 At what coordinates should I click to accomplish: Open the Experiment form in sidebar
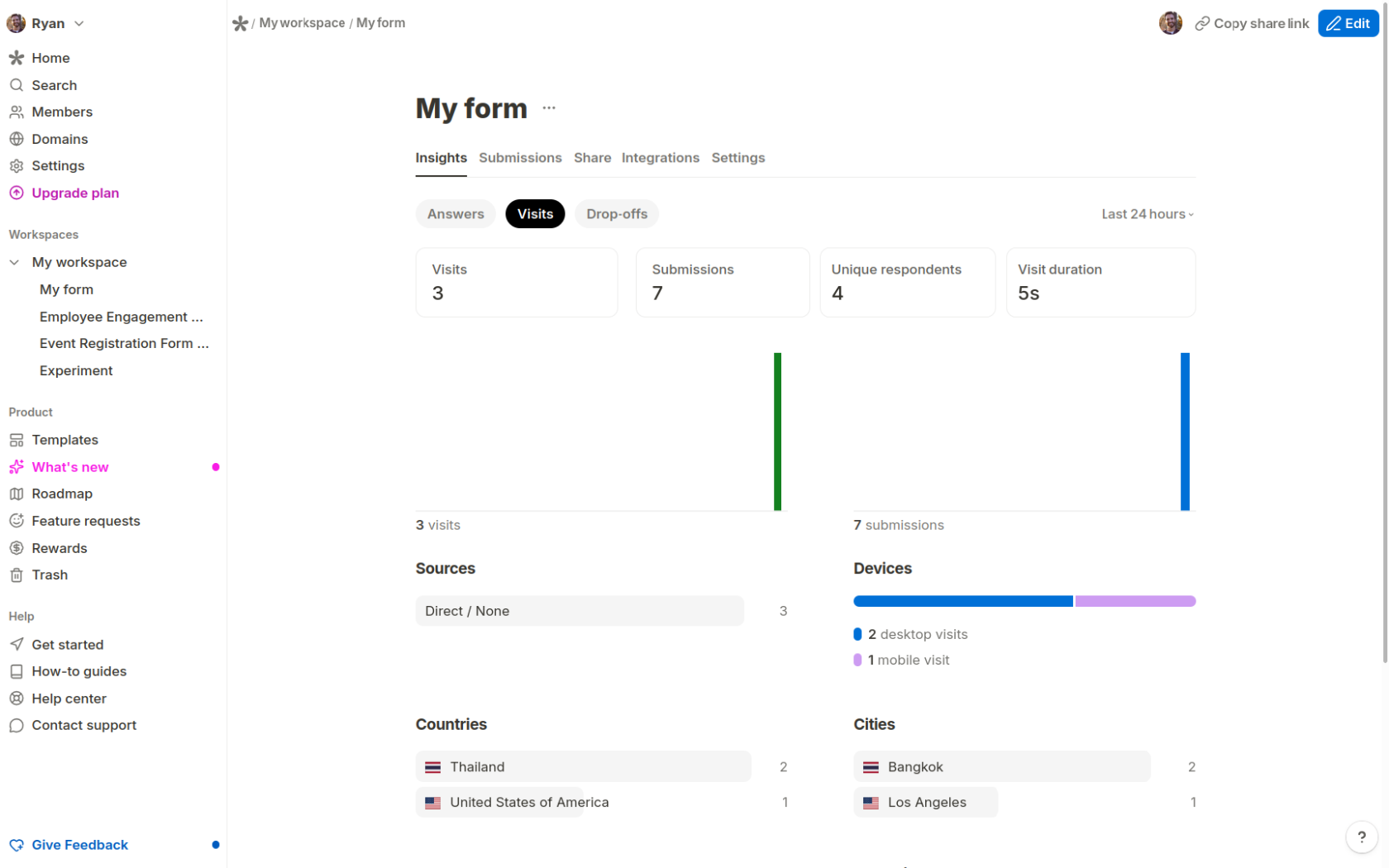click(76, 370)
